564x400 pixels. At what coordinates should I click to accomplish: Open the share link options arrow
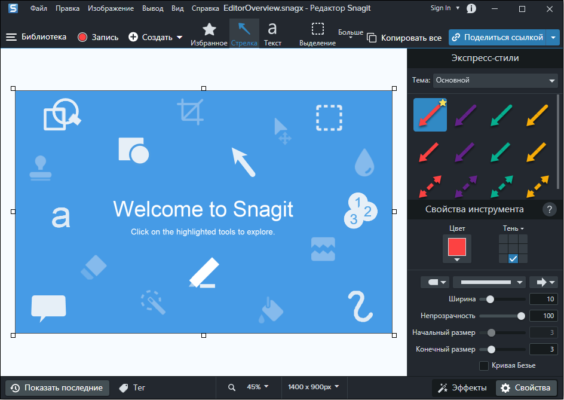point(553,37)
